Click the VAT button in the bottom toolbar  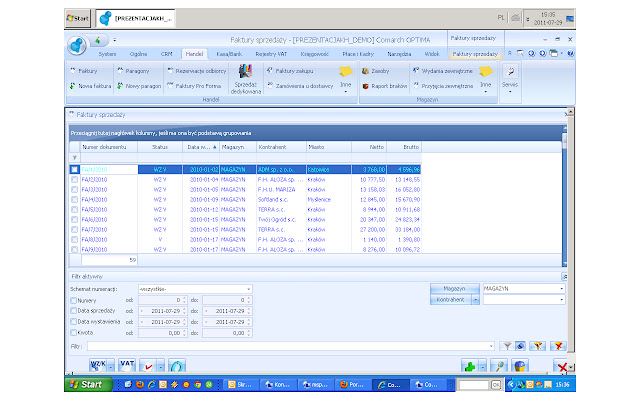[x=127, y=365]
